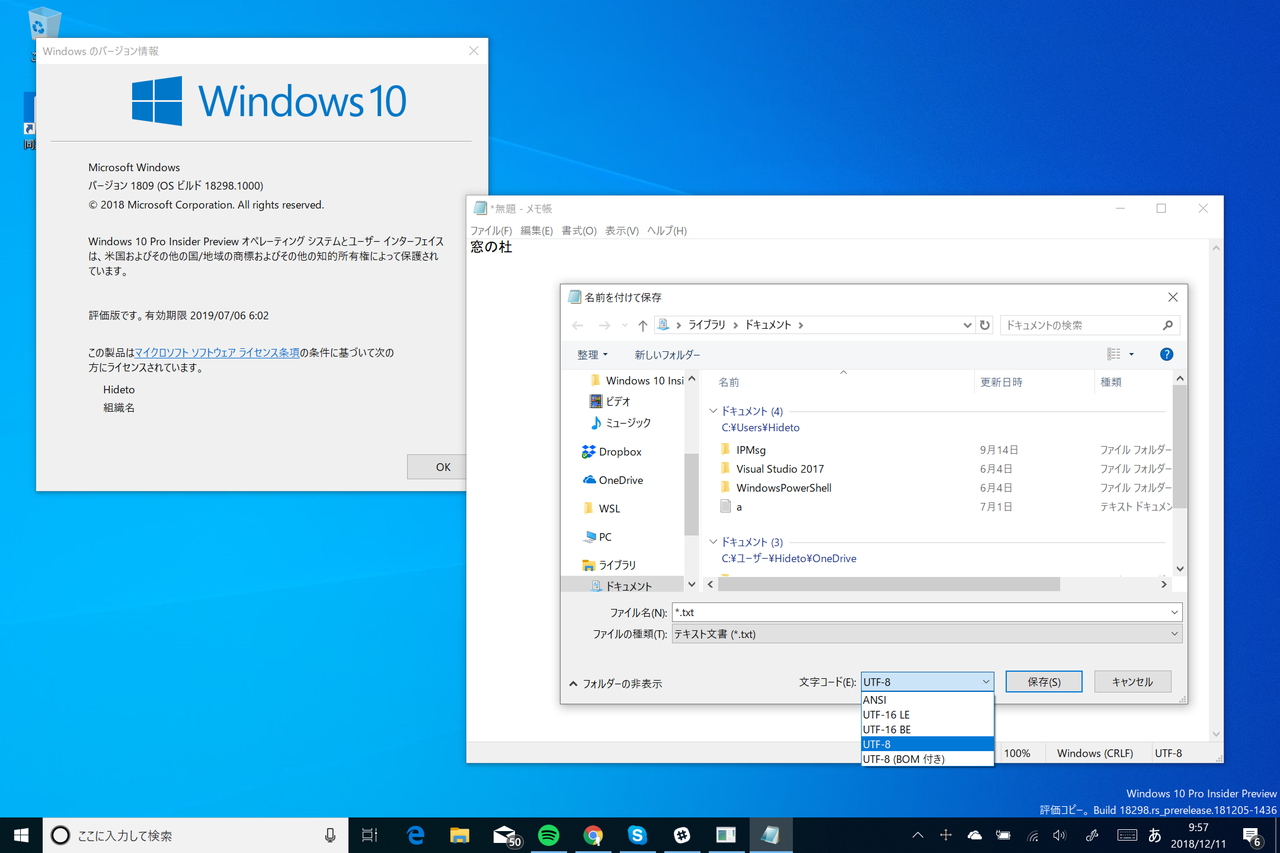The width and height of the screenshot is (1280, 853).
Task: Select UTF-16 LE in the encoding dropdown
Action: 886,714
